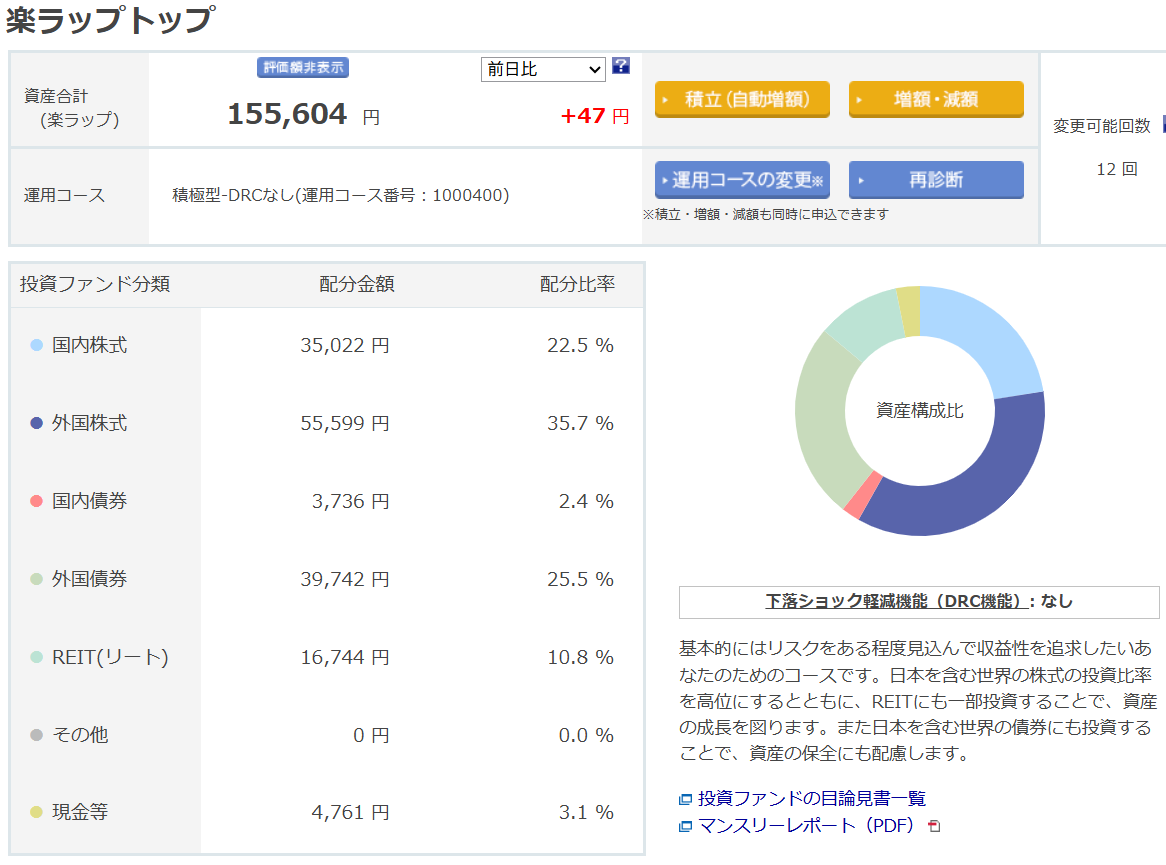
Task: Start 再診断 with the blue button
Action: point(936,180)
